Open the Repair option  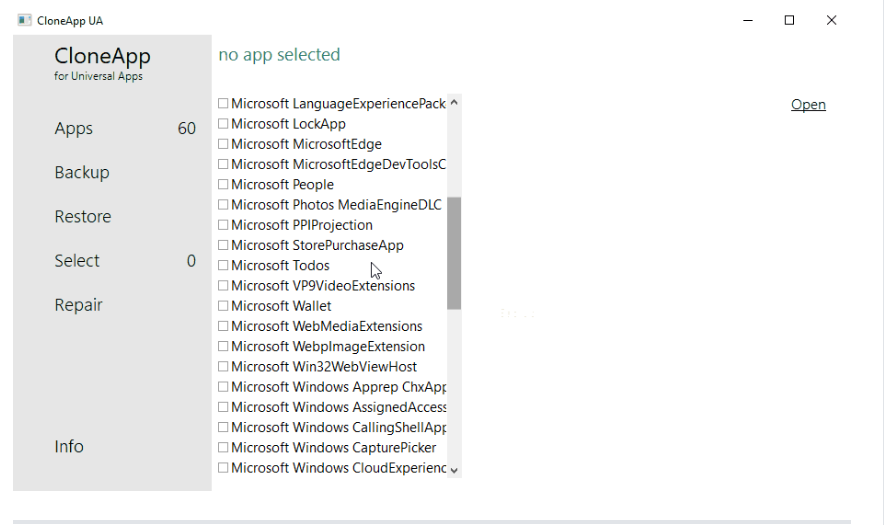[x=78, y=305]
